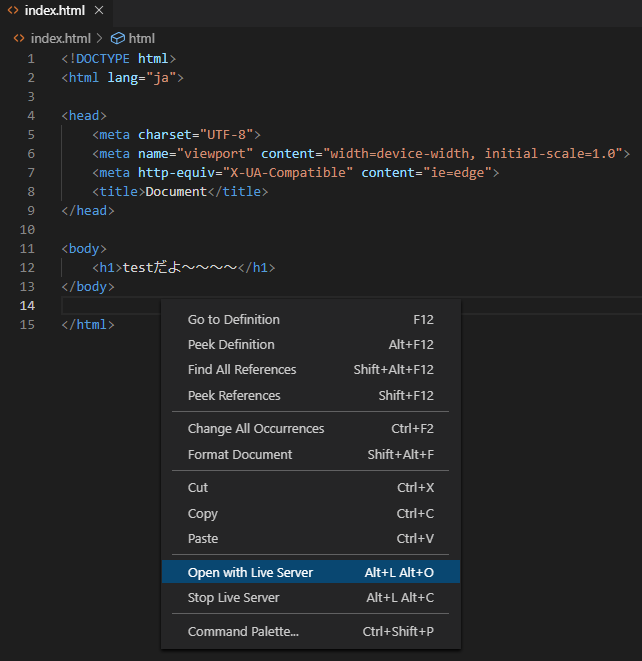Click the html symbol icon in breadcrumb
This screenshot has width=642, height=661.
point(117,38)
